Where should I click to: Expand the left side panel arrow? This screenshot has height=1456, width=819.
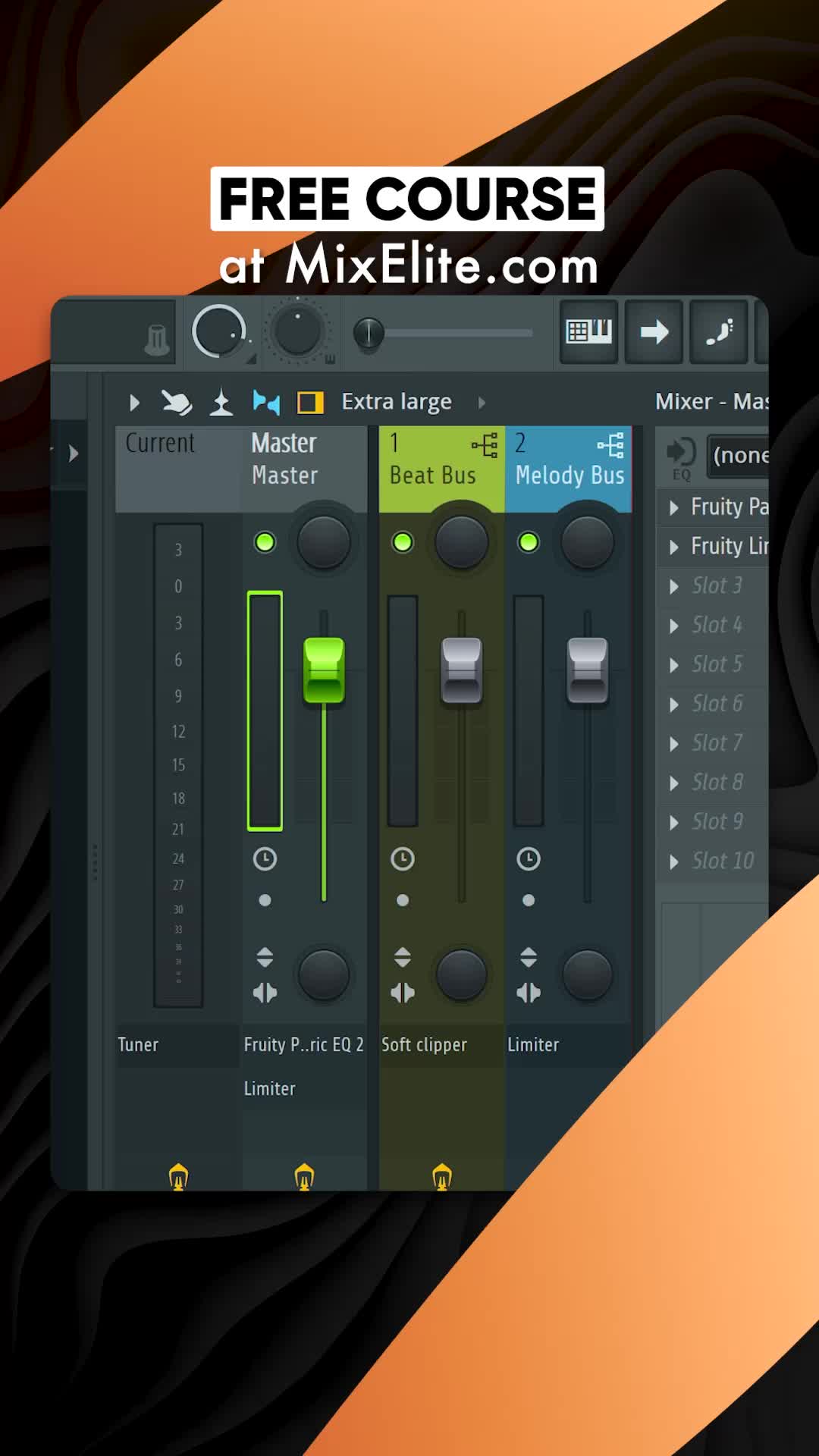(x=74, y=453)
